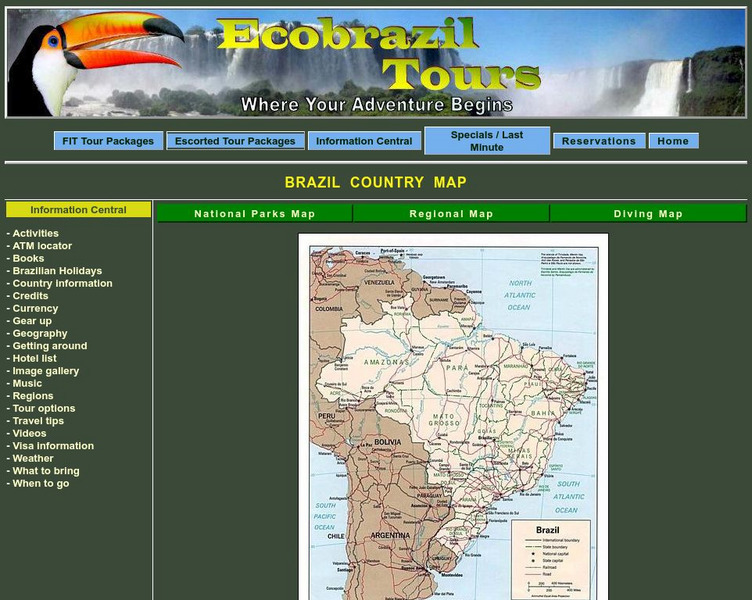The width and height of the screenshot is (752, 600).
Task: Click the Ecobrazil Tours banner image
Action: tap(376, 62)
